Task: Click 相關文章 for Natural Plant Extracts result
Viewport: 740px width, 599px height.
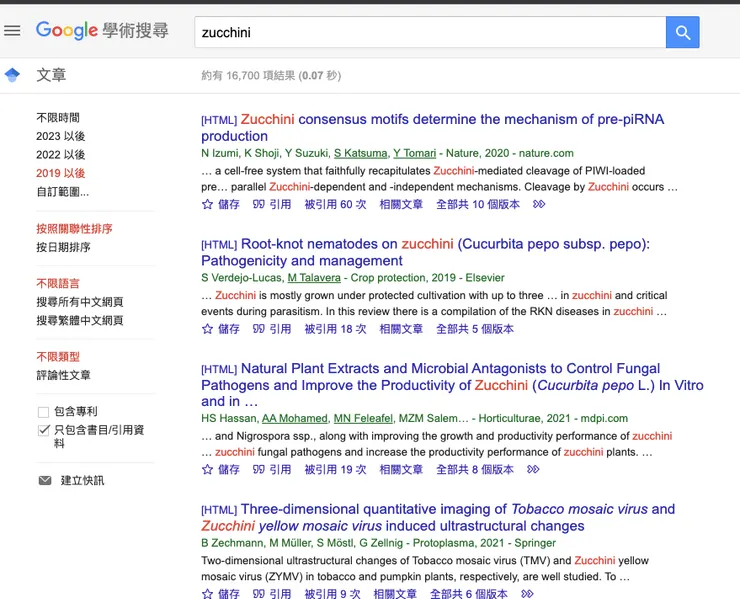Action: tap(401, 470)
